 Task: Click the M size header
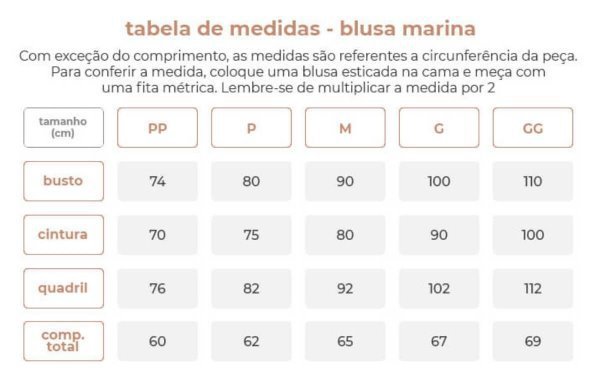click(x=345, y=127)
